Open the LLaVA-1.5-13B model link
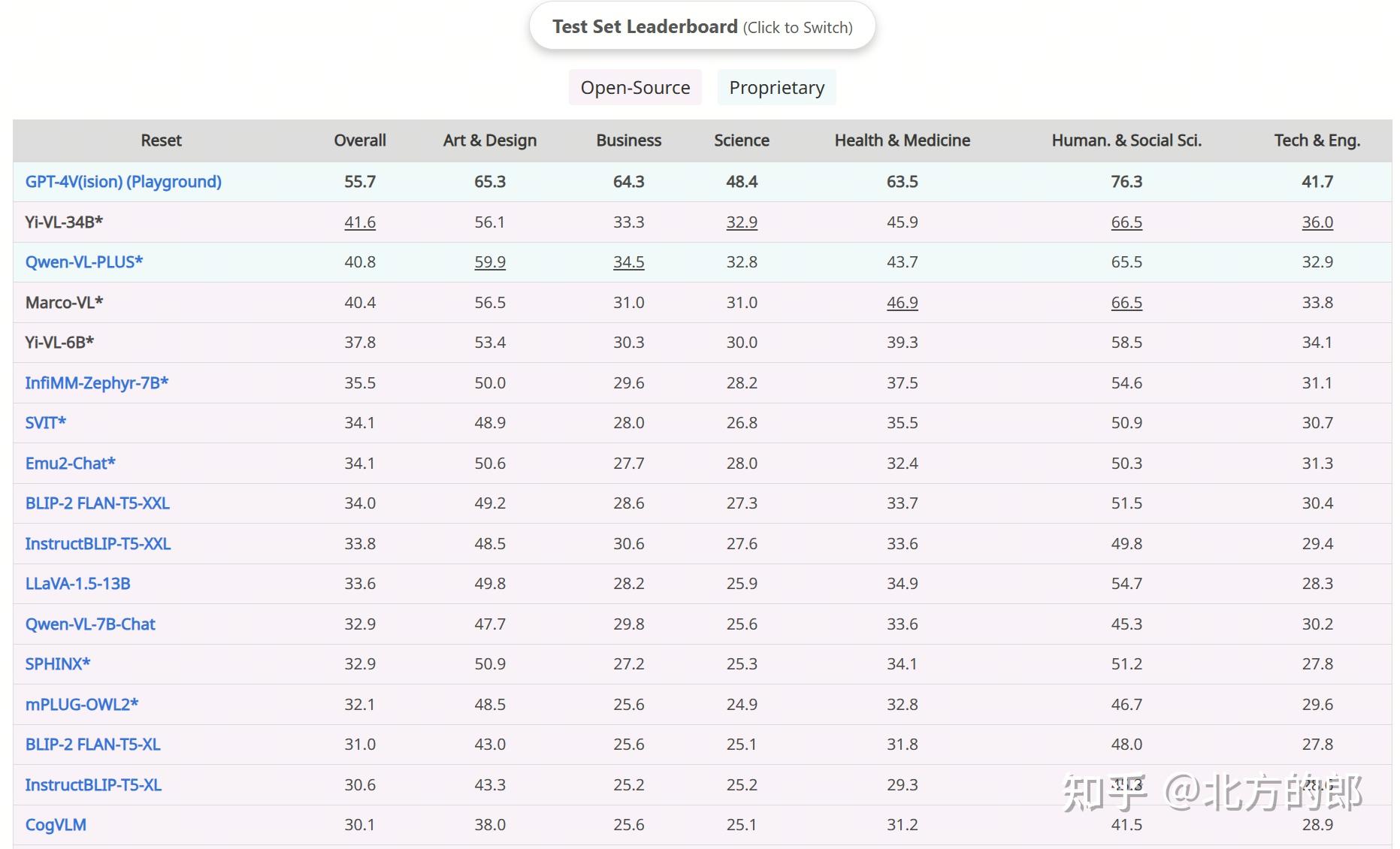 [78, 584]
